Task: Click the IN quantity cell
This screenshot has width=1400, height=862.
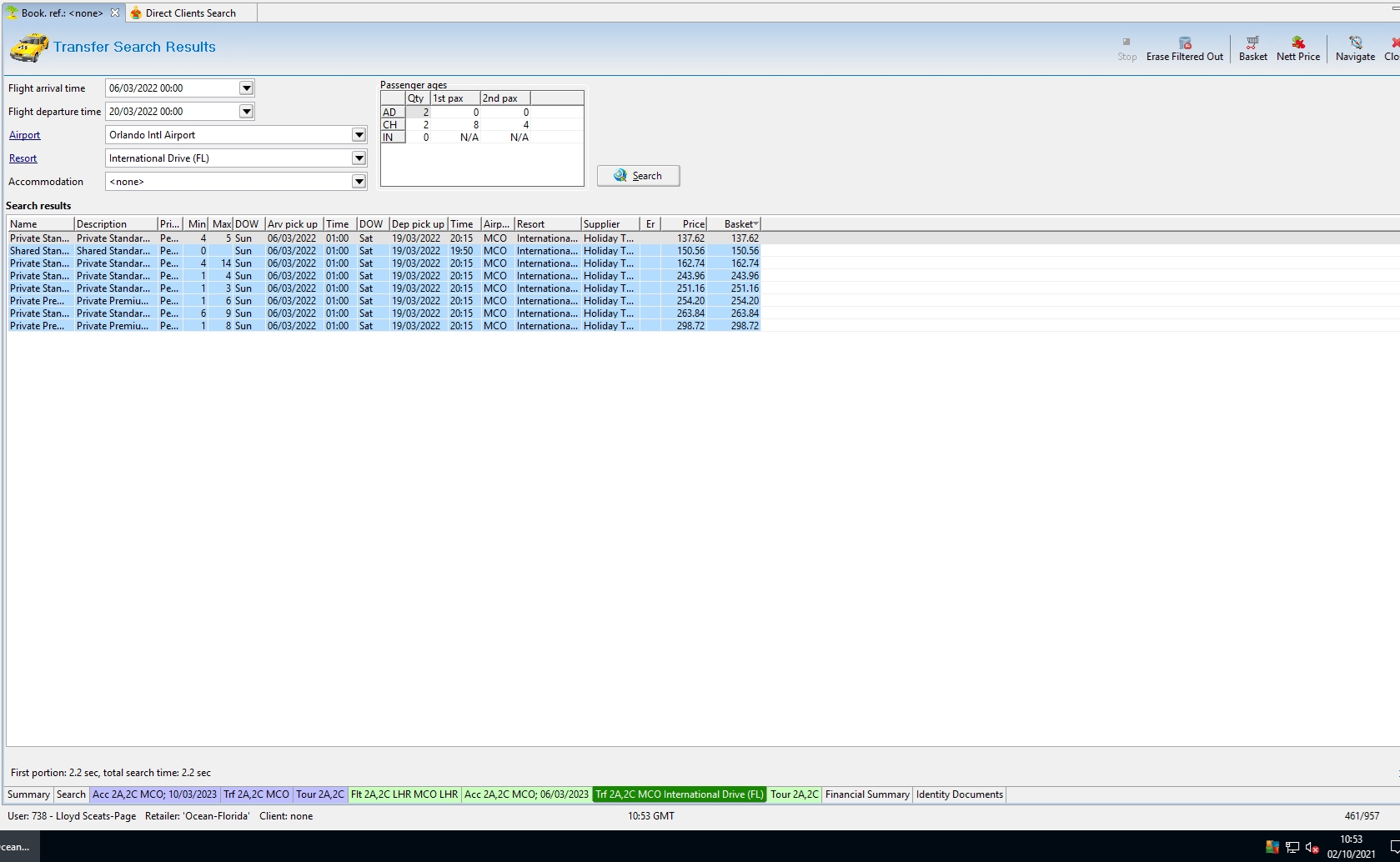Action: tap(418, 138)
